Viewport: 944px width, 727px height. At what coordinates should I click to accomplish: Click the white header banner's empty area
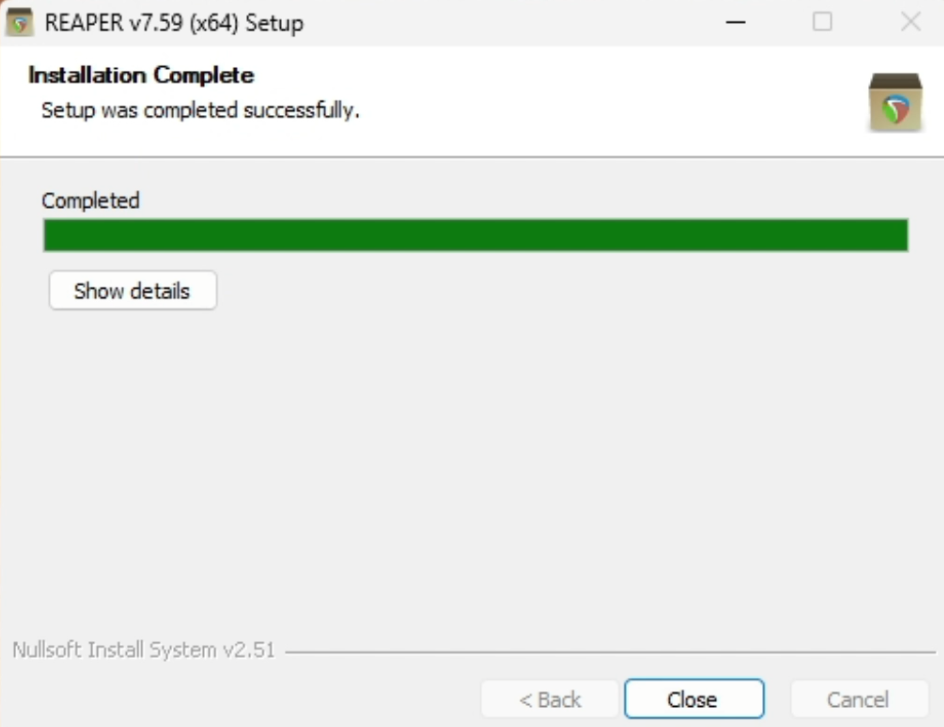pyautogui.click(x=600, y=100)
